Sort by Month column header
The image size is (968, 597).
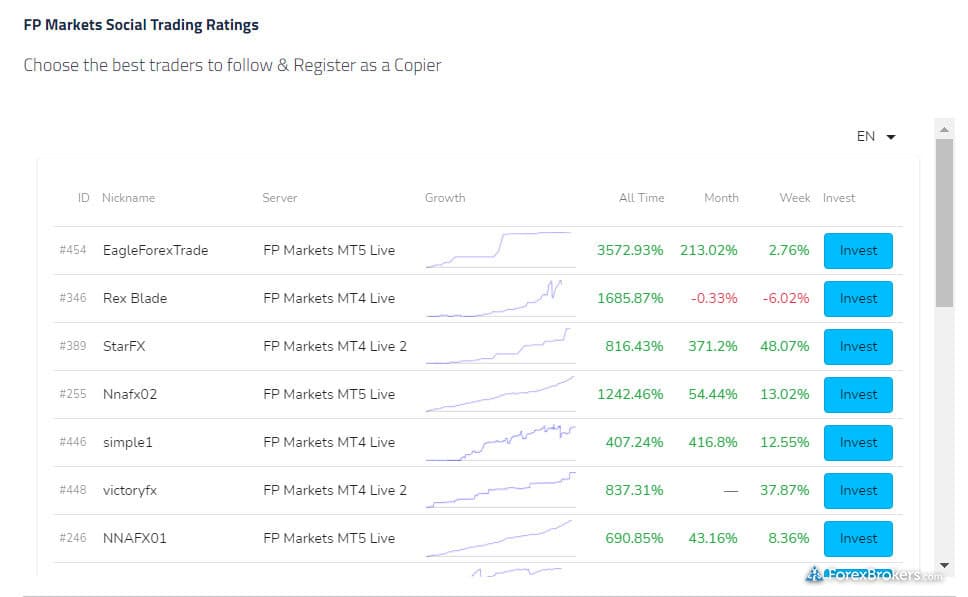click(721, 198)
